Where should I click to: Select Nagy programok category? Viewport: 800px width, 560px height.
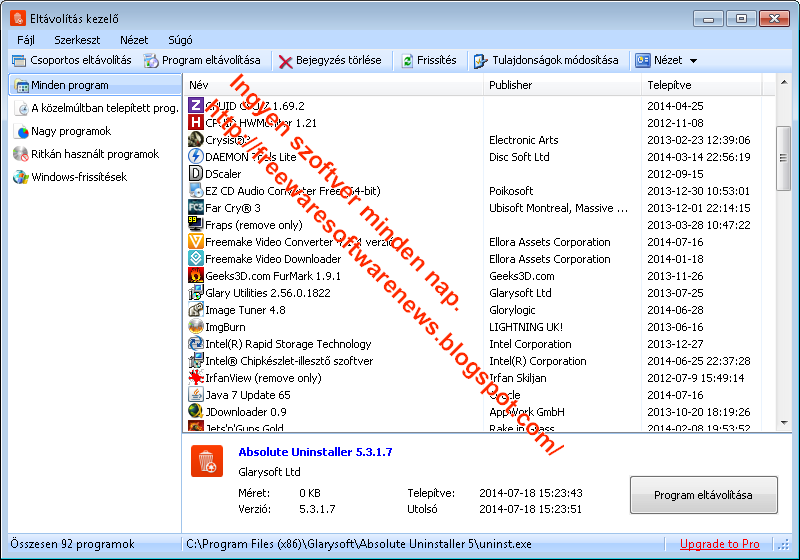62,131
